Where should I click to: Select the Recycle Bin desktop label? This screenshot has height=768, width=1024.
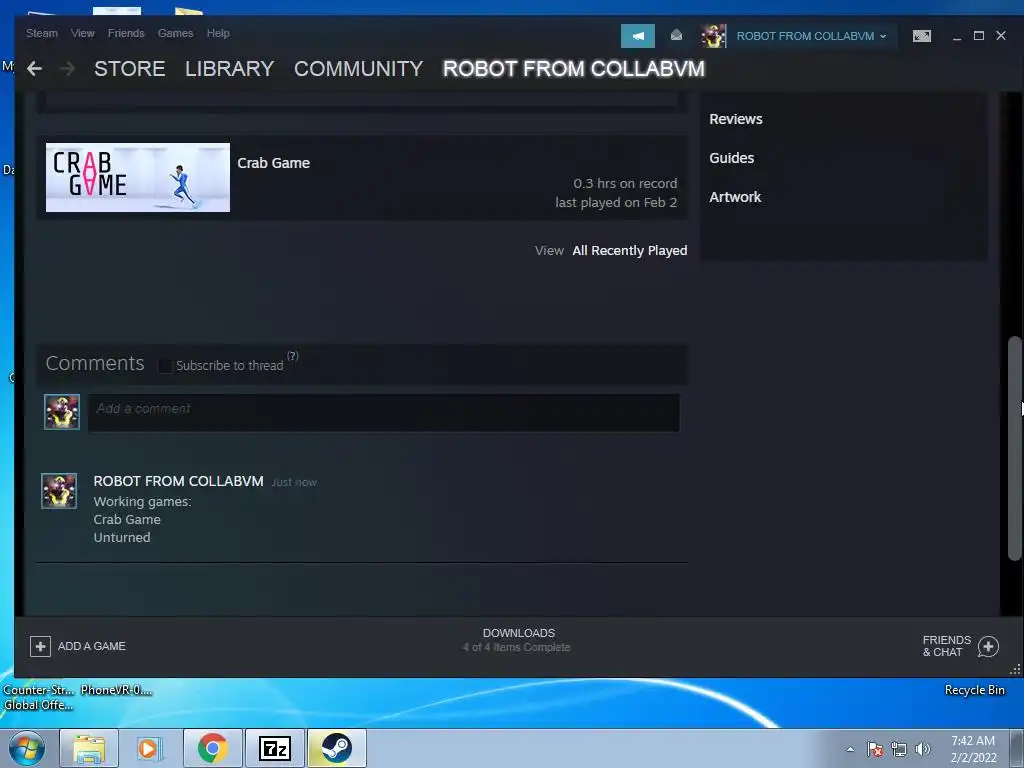974,690
